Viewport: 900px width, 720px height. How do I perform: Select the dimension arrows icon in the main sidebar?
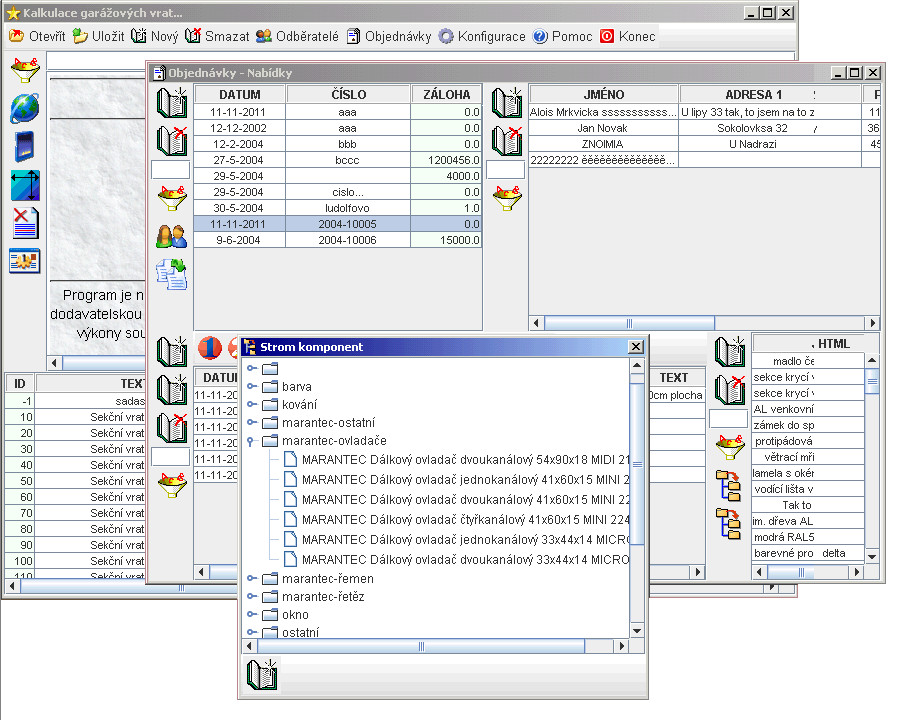pyautogui.click(x=25, y=185)
